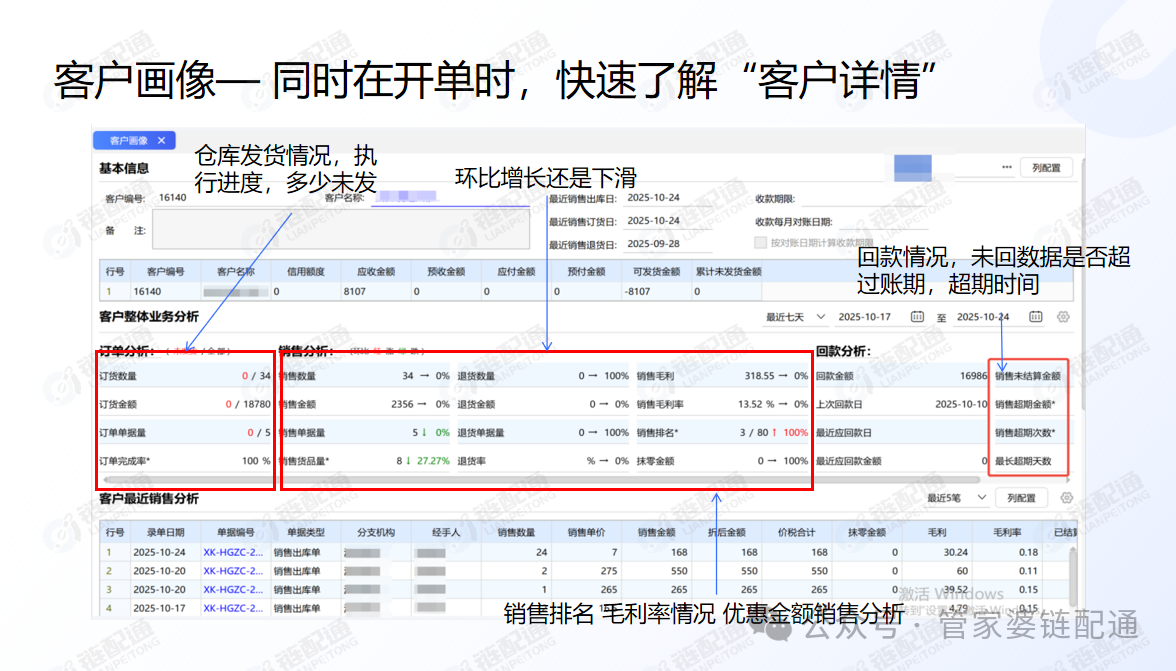
Task: Expand the 最近七天 period dropdown
Action: 795,317
